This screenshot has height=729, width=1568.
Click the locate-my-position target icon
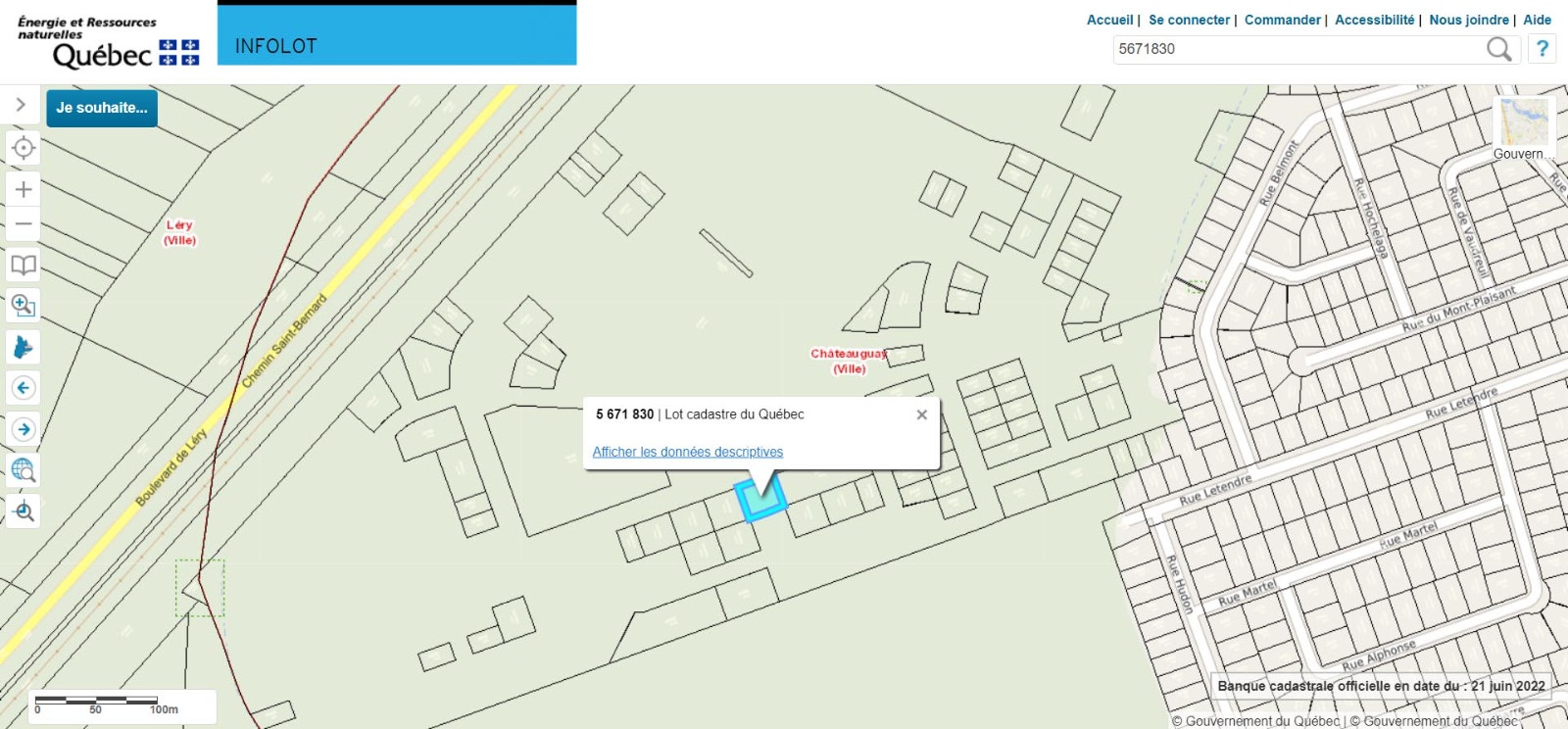24,148
